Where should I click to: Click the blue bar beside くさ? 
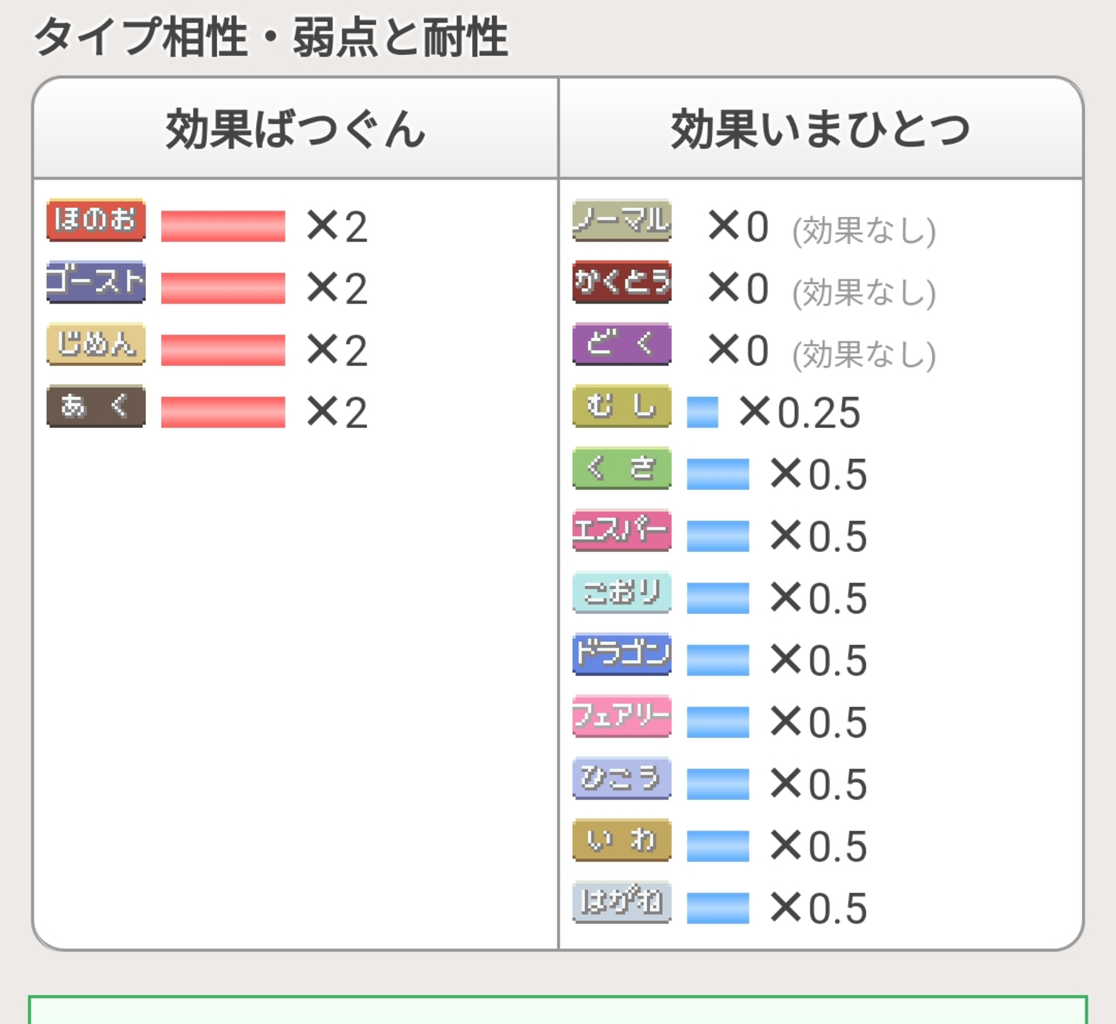click(717, 474)
